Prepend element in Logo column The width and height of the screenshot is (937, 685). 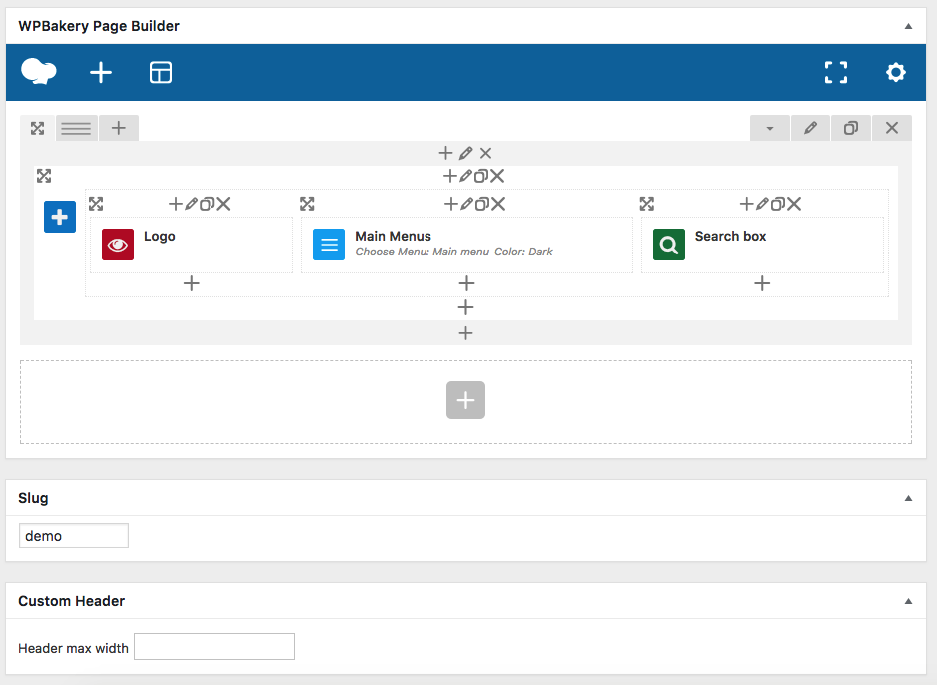coord(176,204)
